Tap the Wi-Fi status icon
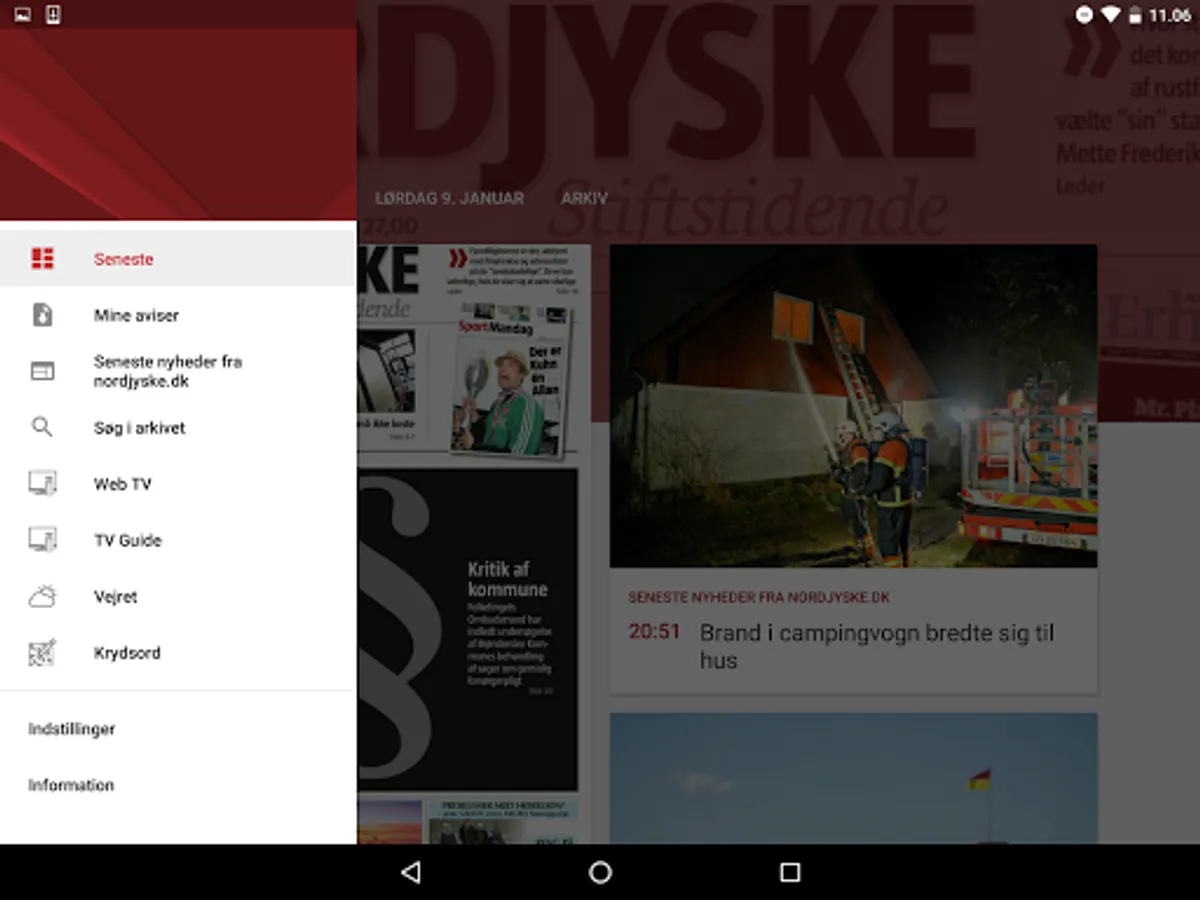 [1110, 15]
